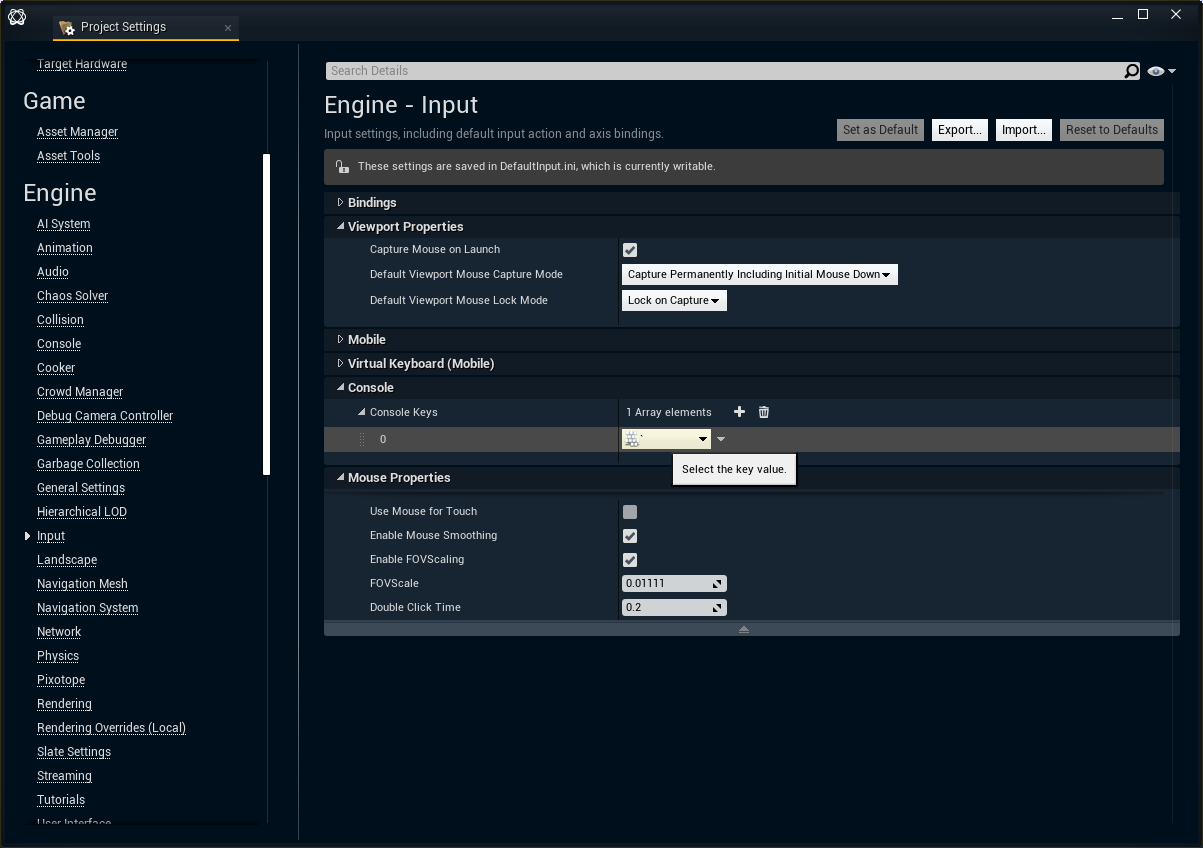This screenshot has height=848, width=1203.
Task: Select the Project Settings tab
Action: [123, 27]
